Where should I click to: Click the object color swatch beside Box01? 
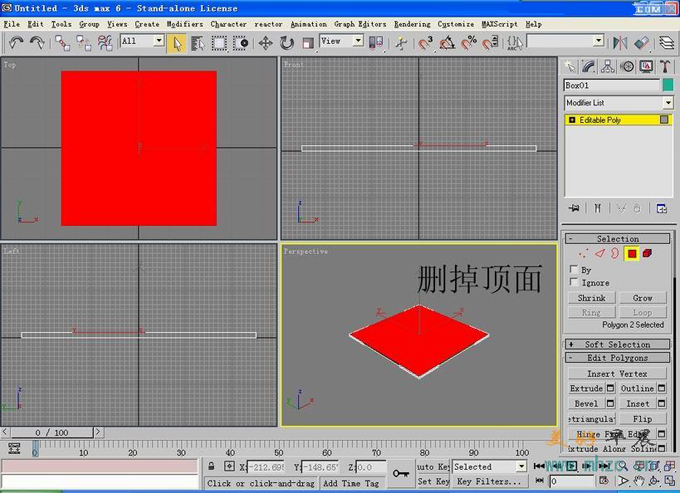tap(668, 85)
